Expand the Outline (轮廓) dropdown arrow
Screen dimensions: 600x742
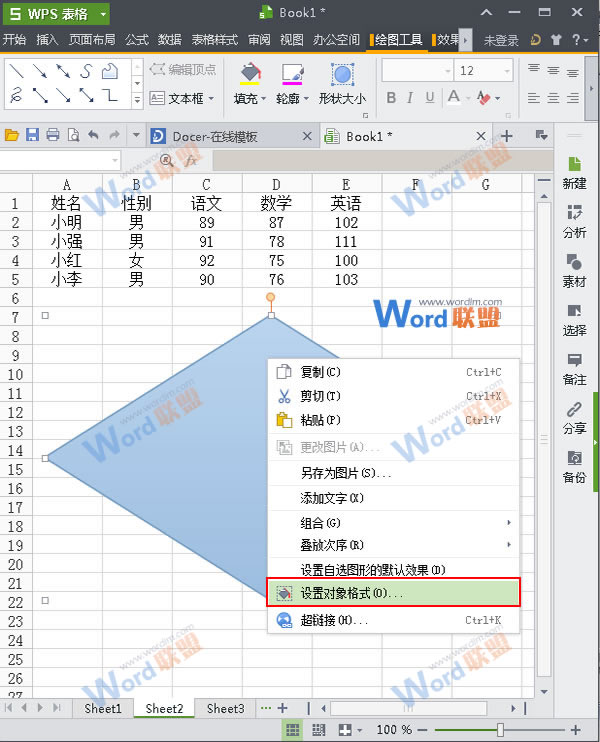pos(306,99)
